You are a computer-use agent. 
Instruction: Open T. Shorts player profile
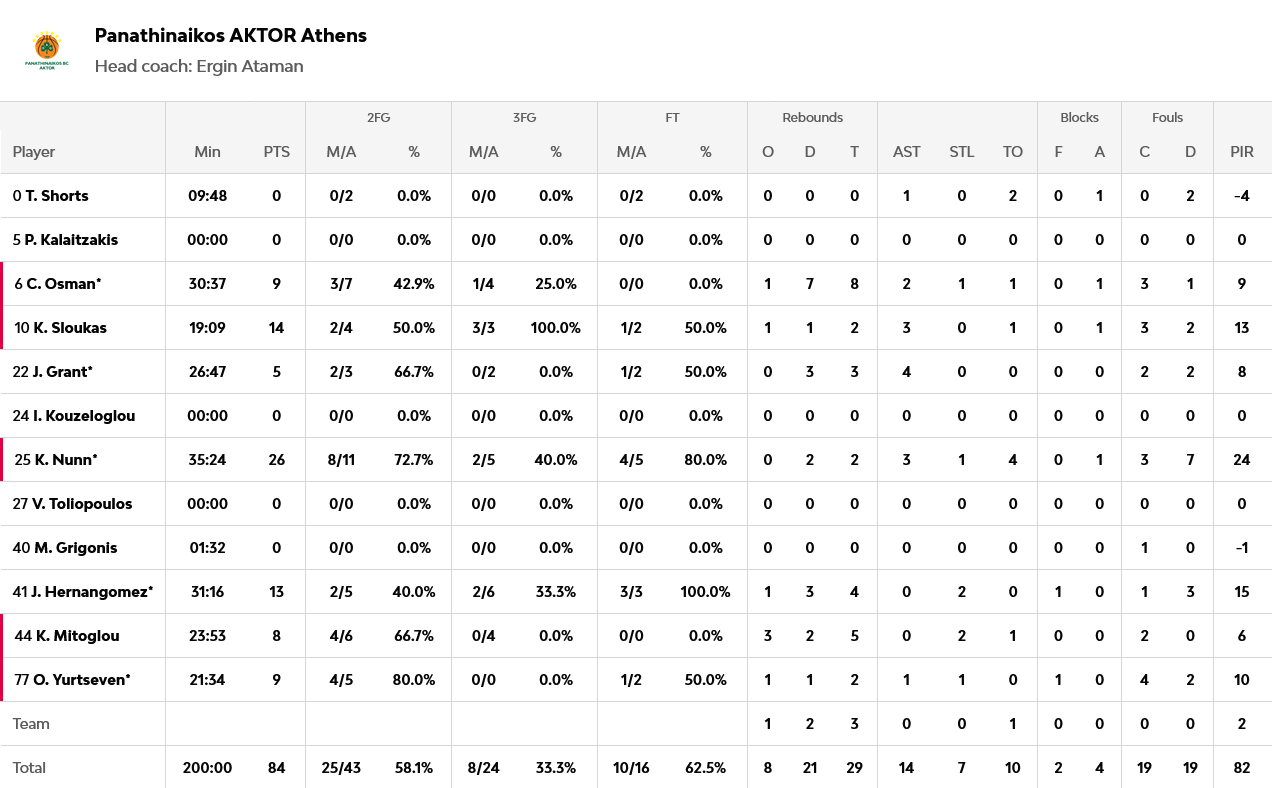point(57,196)
